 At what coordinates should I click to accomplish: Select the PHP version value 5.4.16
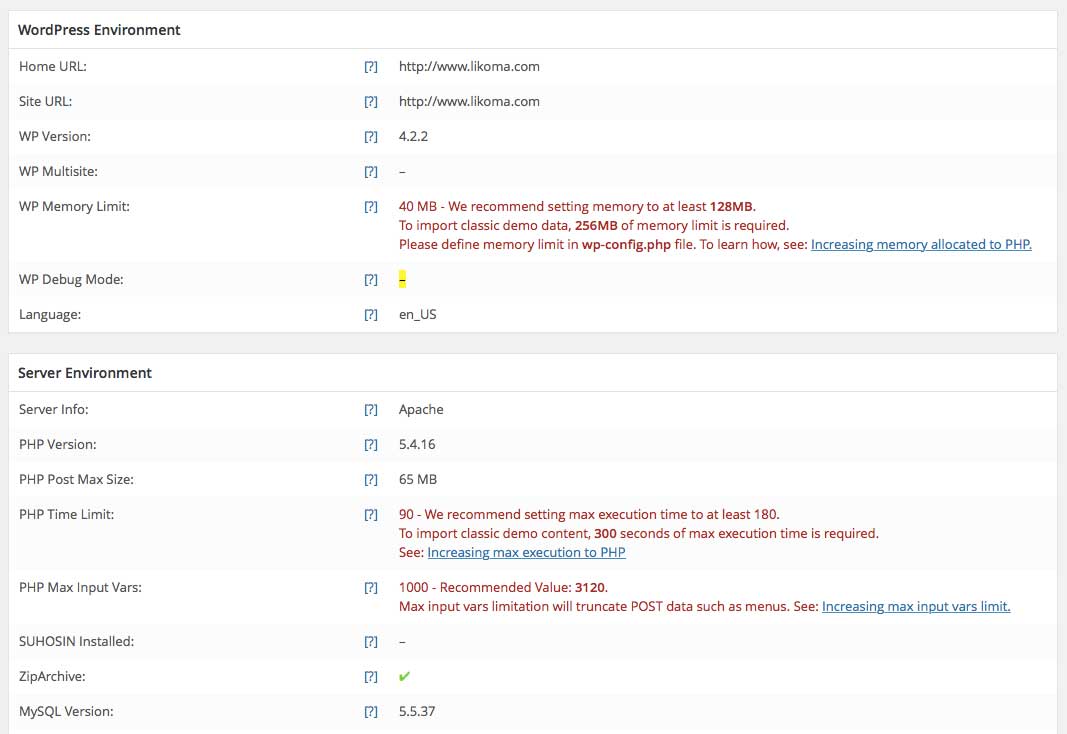point(416,444)
